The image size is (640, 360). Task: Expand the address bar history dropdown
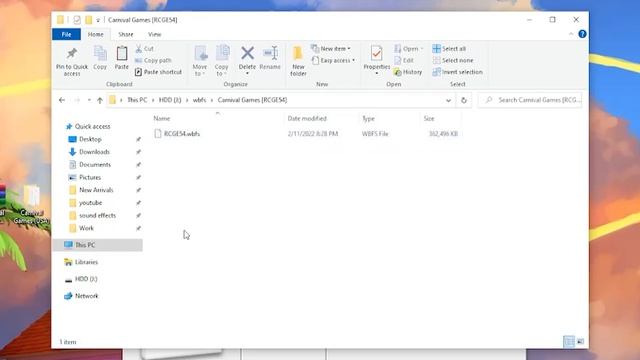448,100
